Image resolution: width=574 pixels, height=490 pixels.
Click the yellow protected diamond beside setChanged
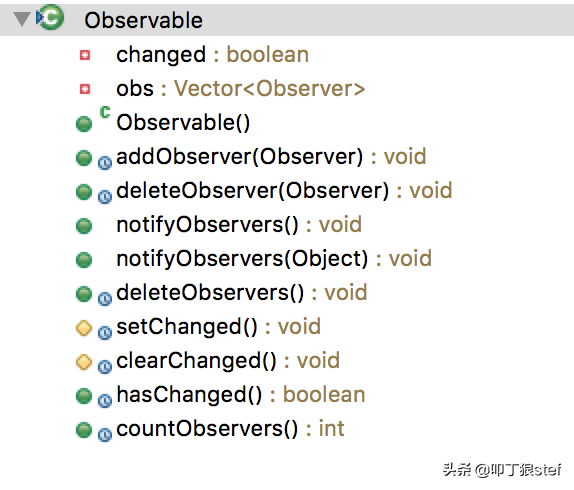tap(84, 328)
